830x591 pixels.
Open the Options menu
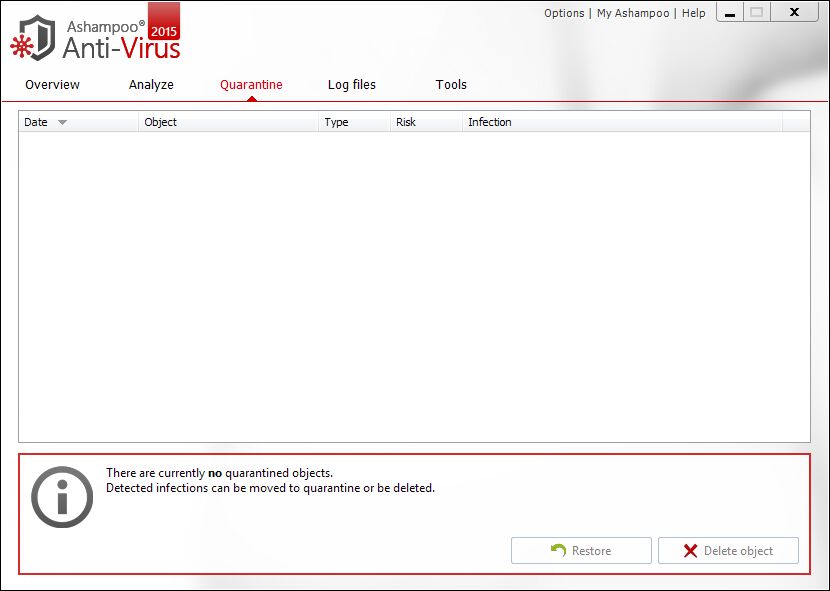(x=564, y=13)
